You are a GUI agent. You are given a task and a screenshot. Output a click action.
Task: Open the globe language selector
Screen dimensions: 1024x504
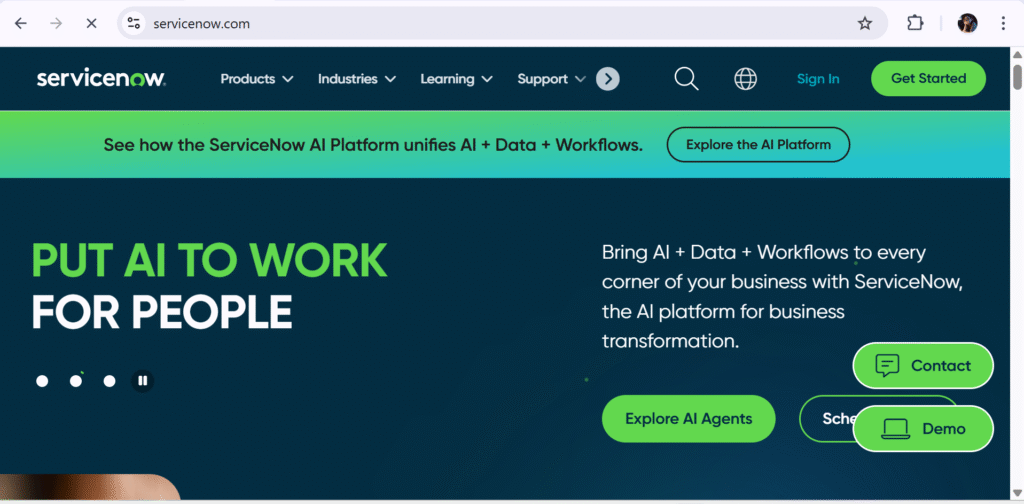coord(745,79)
